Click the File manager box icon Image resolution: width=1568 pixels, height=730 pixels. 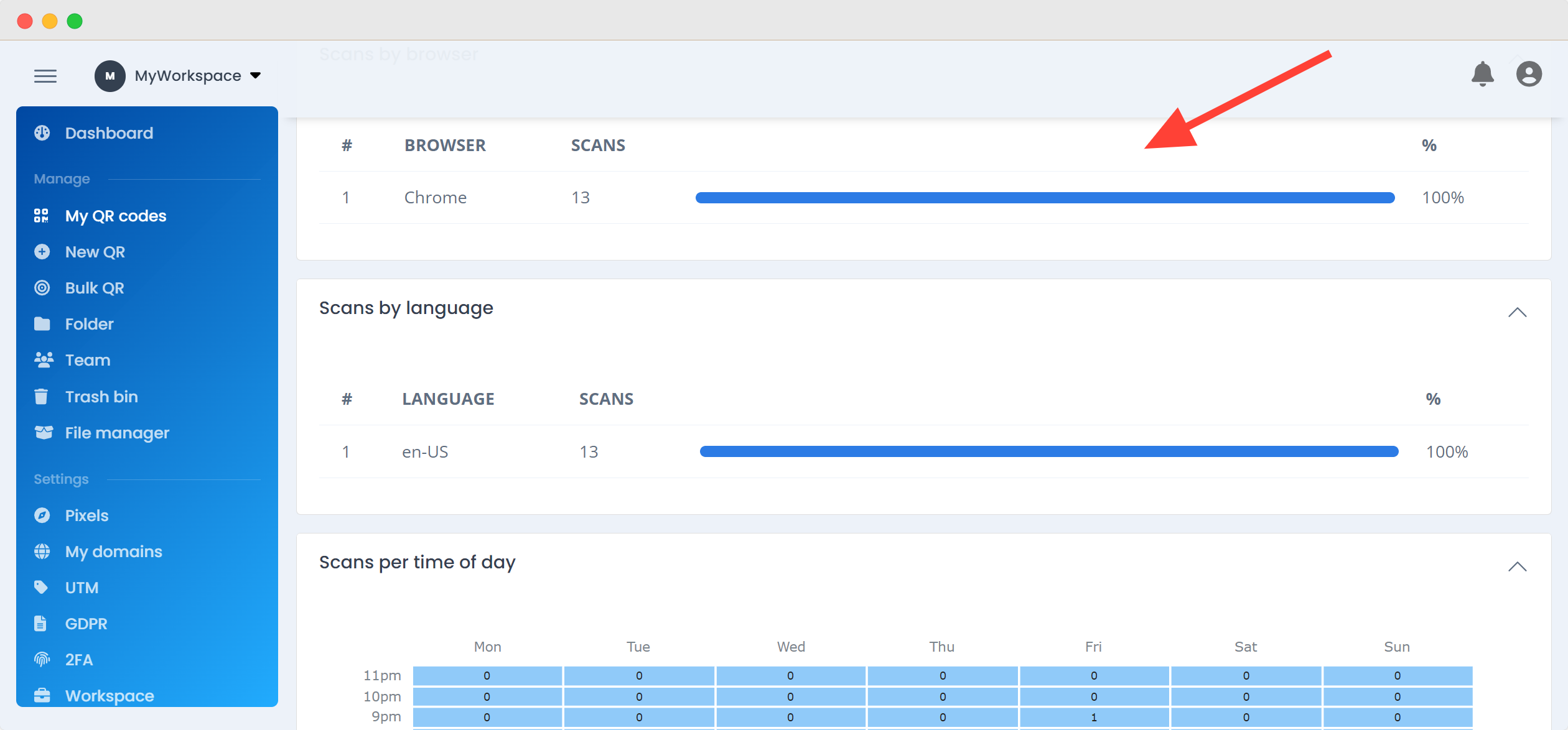pos(44,433)
